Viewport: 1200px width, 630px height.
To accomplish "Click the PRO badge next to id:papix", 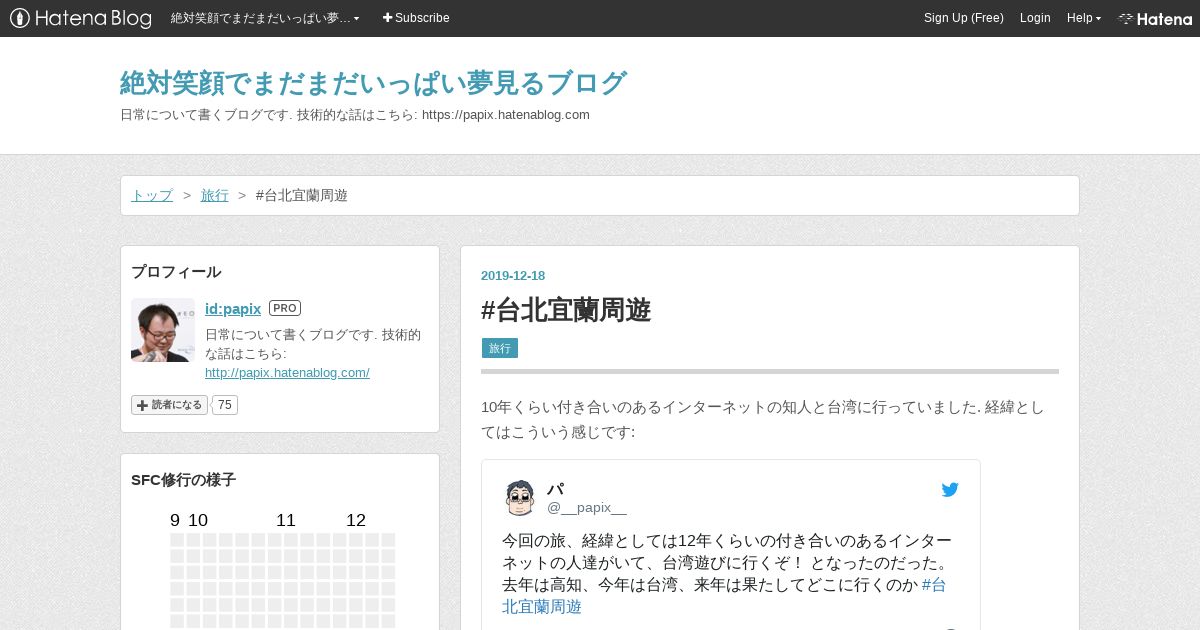I will (285, 308).
